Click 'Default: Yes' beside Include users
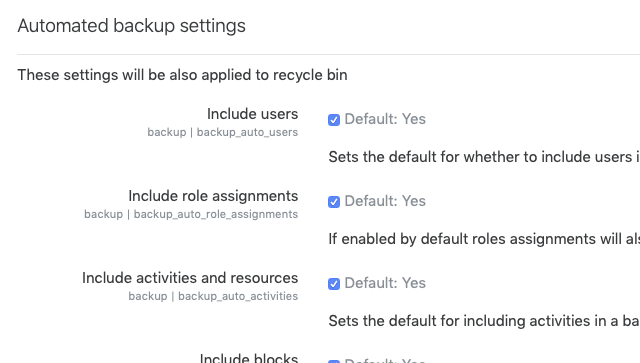Screen dimensions: 640x363 (385, 119)
